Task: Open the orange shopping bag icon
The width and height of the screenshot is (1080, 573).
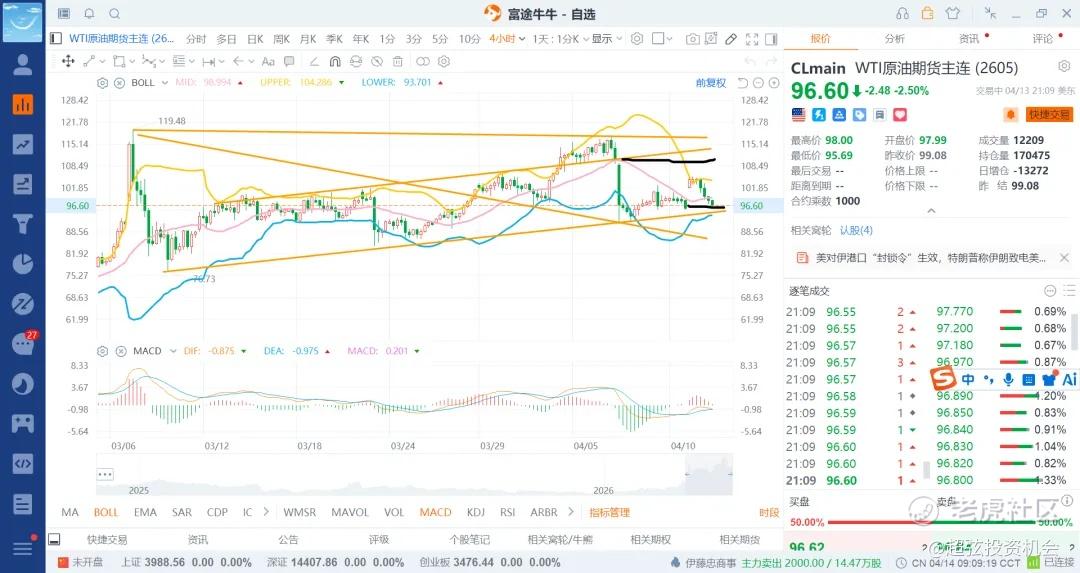Action: tap(928, 13)
